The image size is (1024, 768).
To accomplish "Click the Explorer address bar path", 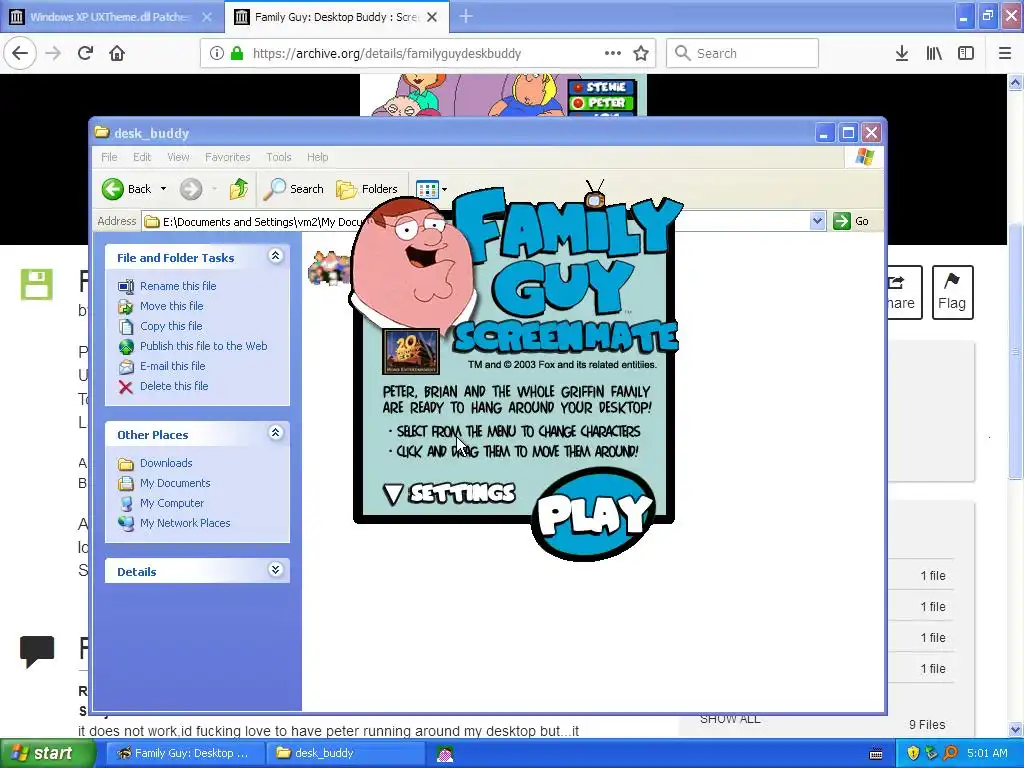I will tap(261, 221).
